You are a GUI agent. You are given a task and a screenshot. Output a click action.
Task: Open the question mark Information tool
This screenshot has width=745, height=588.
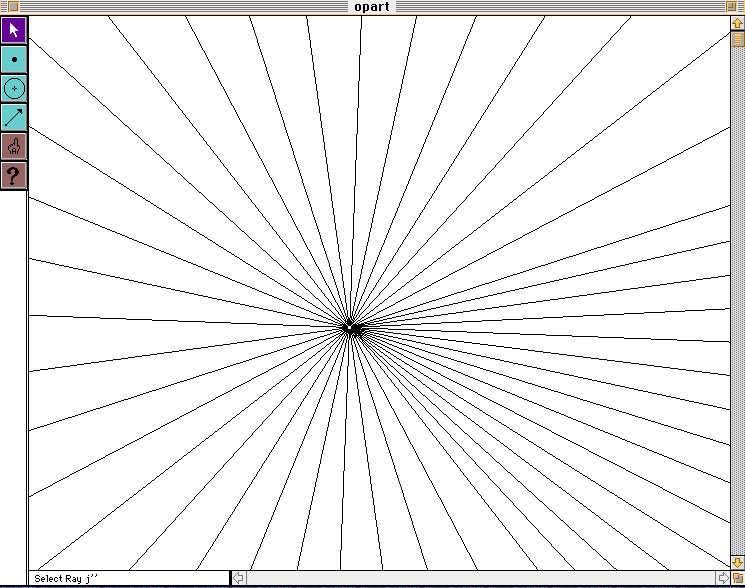pos(14,176)
